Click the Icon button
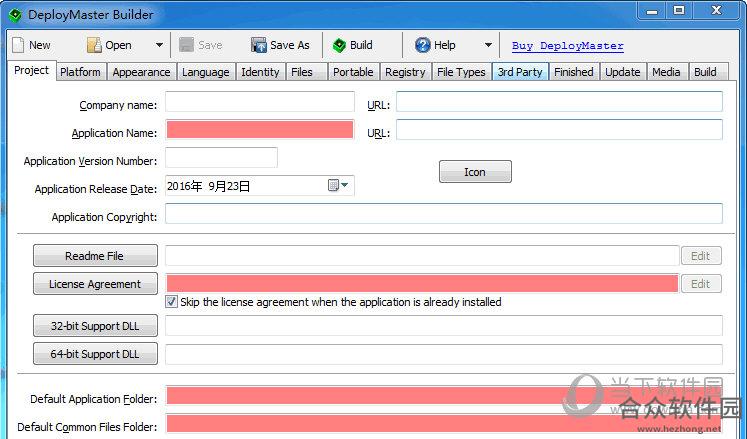747x439 pixels. click(475, 172)
